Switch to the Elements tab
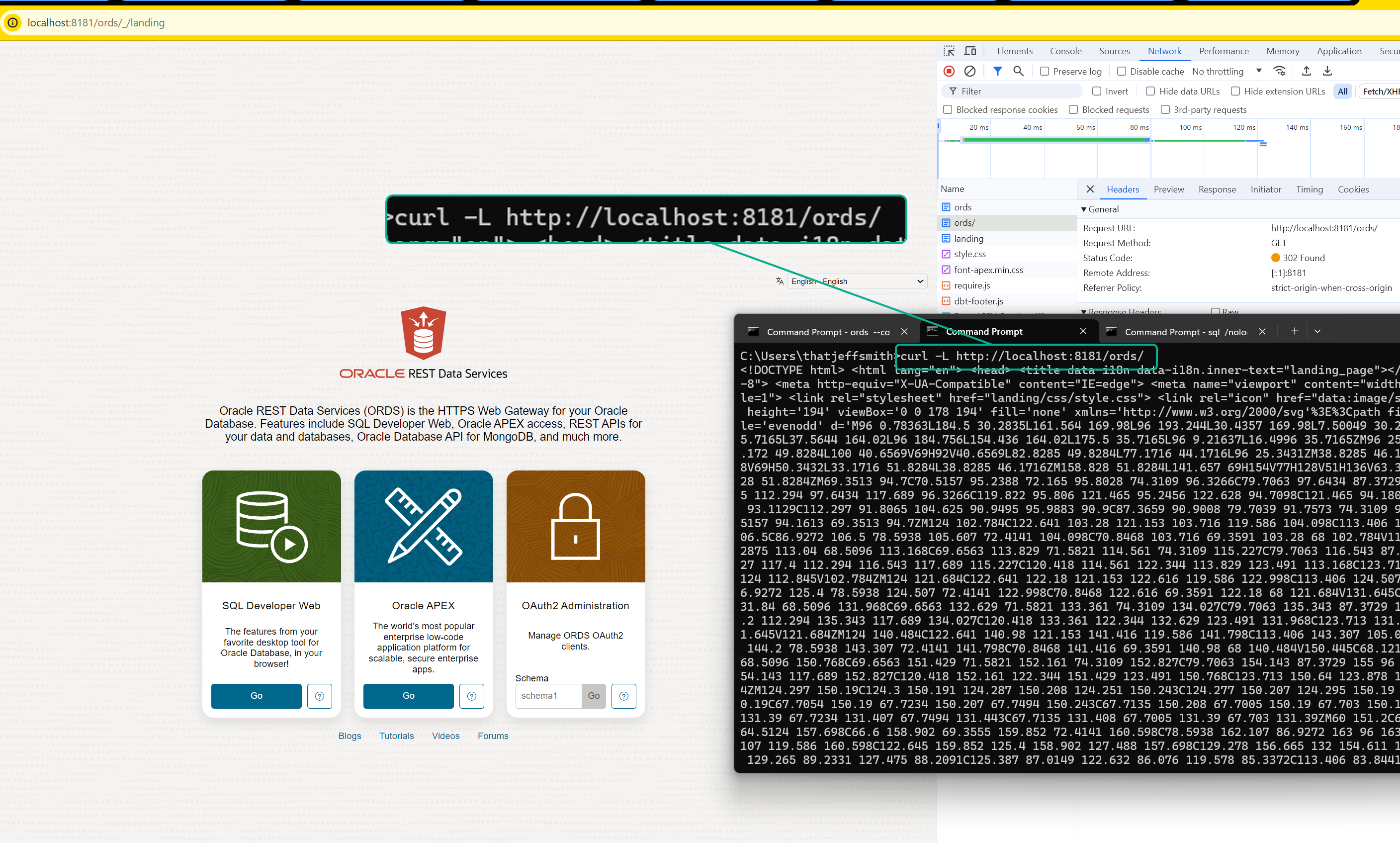This screenshot has height=843, width=1400. click(x=1015, y=51)
